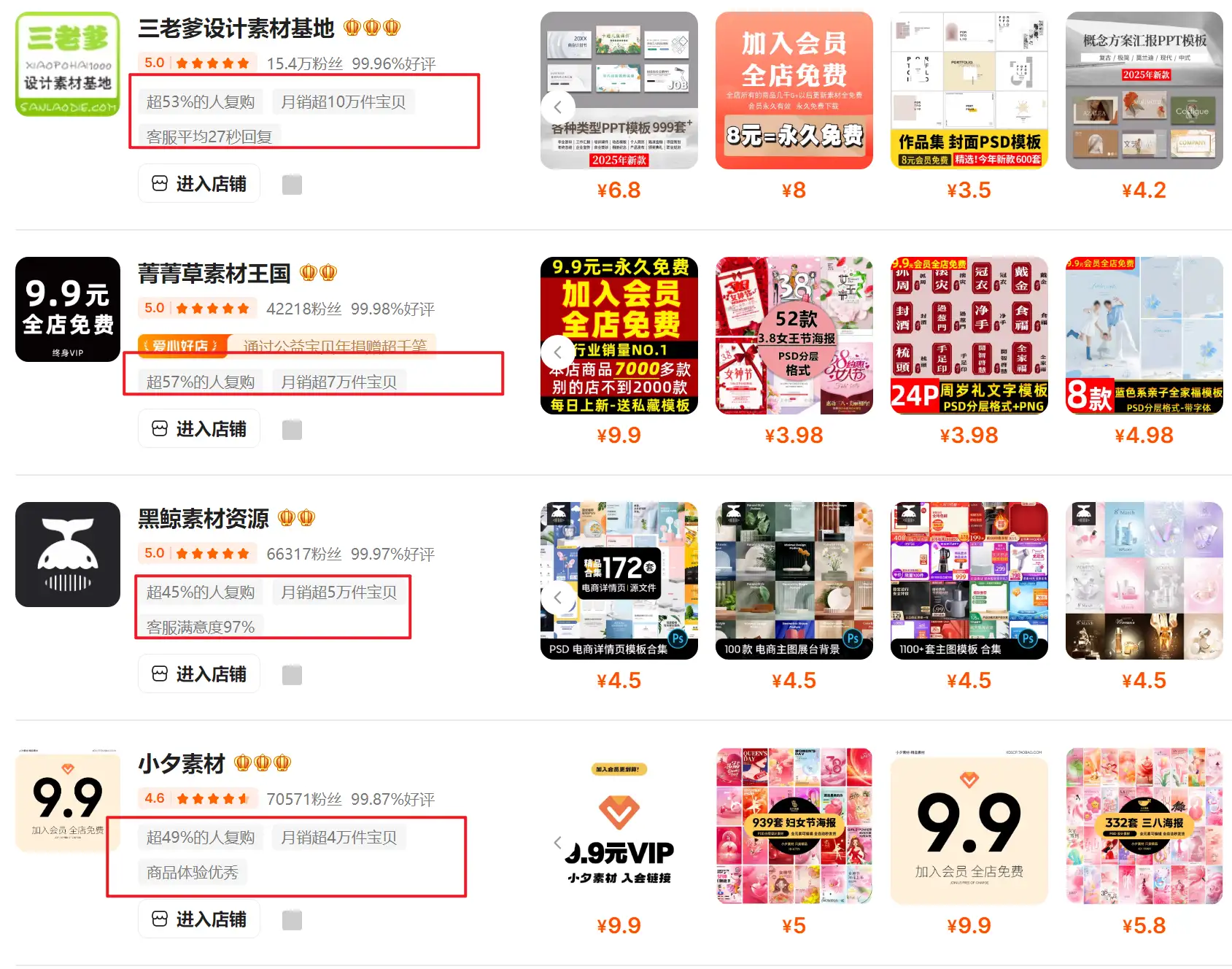
Task: Click the gray square icon beside 三老爹 进入店铺
Action: point(292,185)
